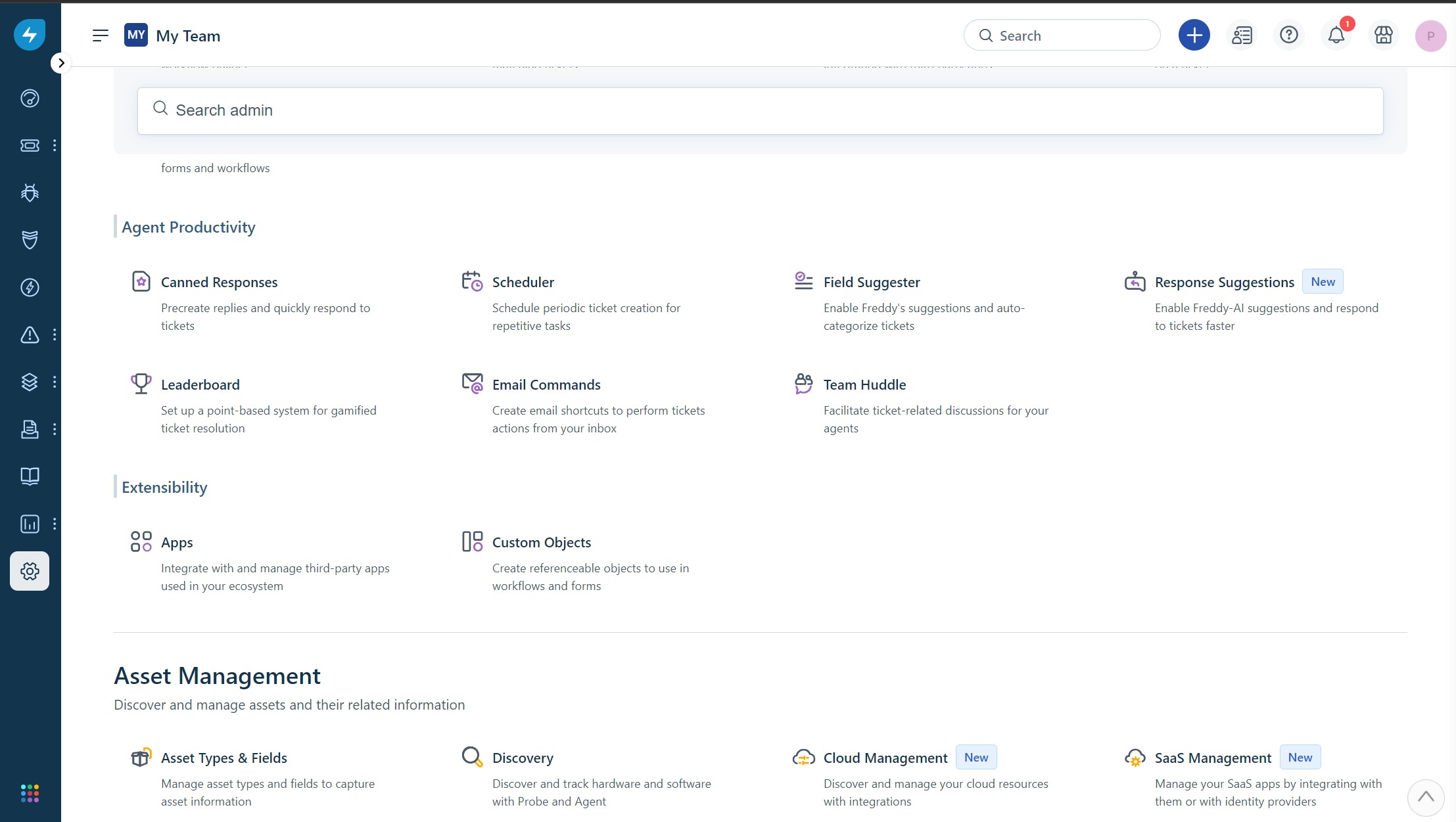Toggle the hamburger navigation menu

100,35
